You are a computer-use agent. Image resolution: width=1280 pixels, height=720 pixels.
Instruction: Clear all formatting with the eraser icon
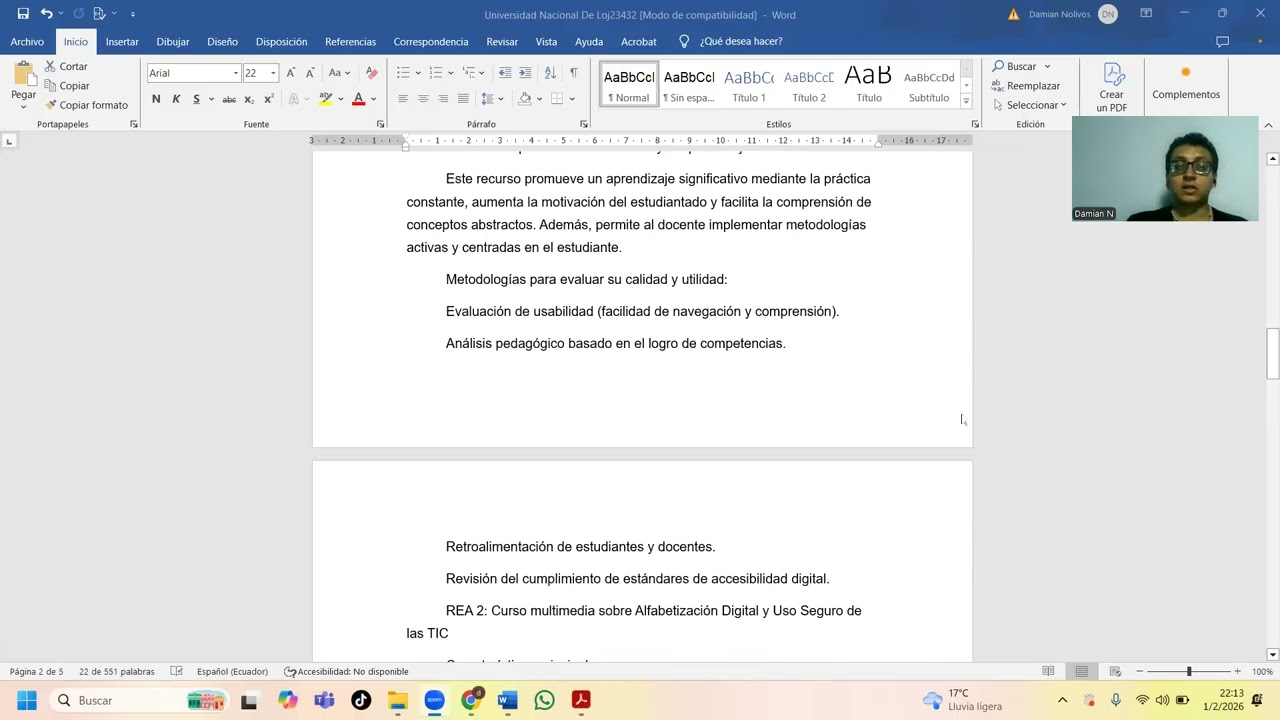372,73
